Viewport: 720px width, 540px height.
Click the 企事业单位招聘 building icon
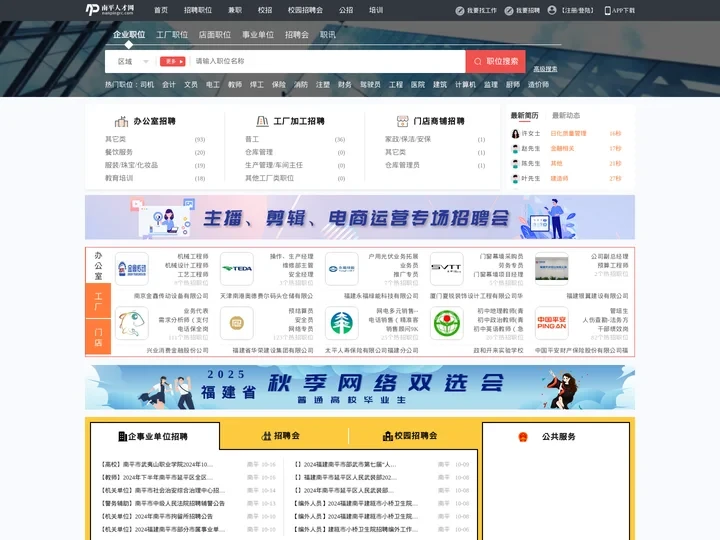(122, 436)
